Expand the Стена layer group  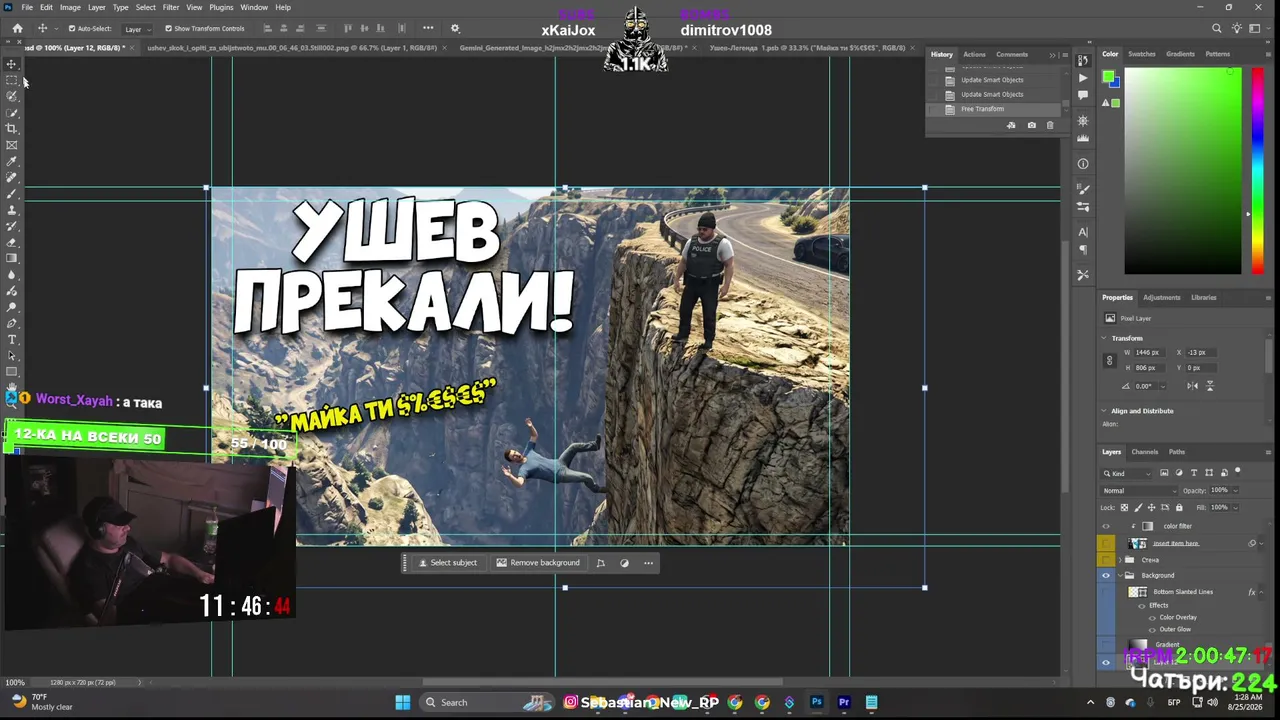tap(1120, 560)
